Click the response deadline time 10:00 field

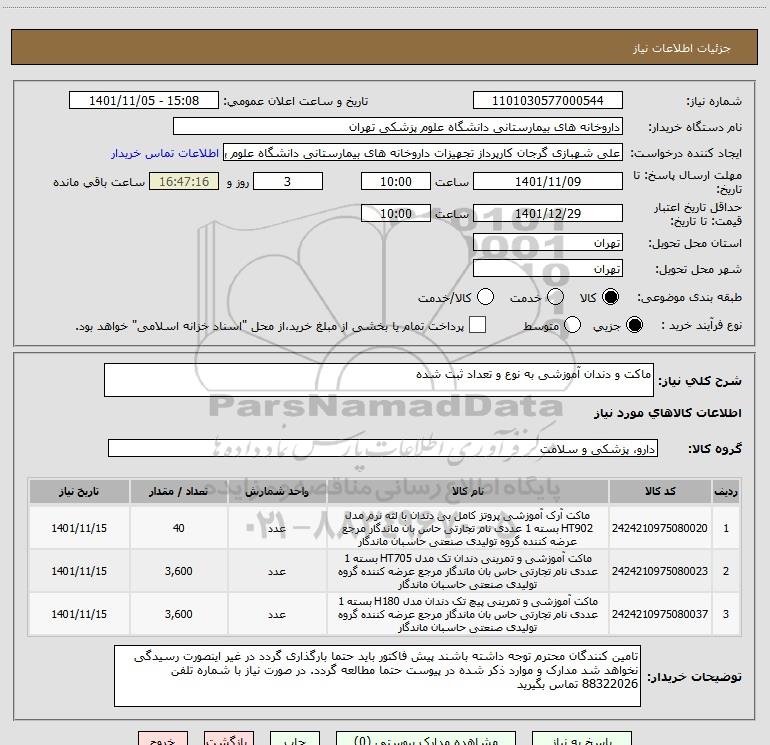point(396,181)
